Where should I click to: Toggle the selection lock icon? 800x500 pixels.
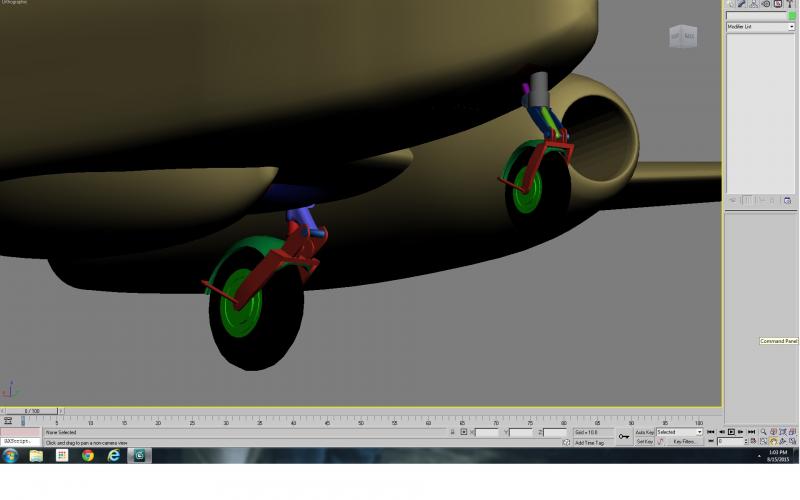[x=452, y=432]
